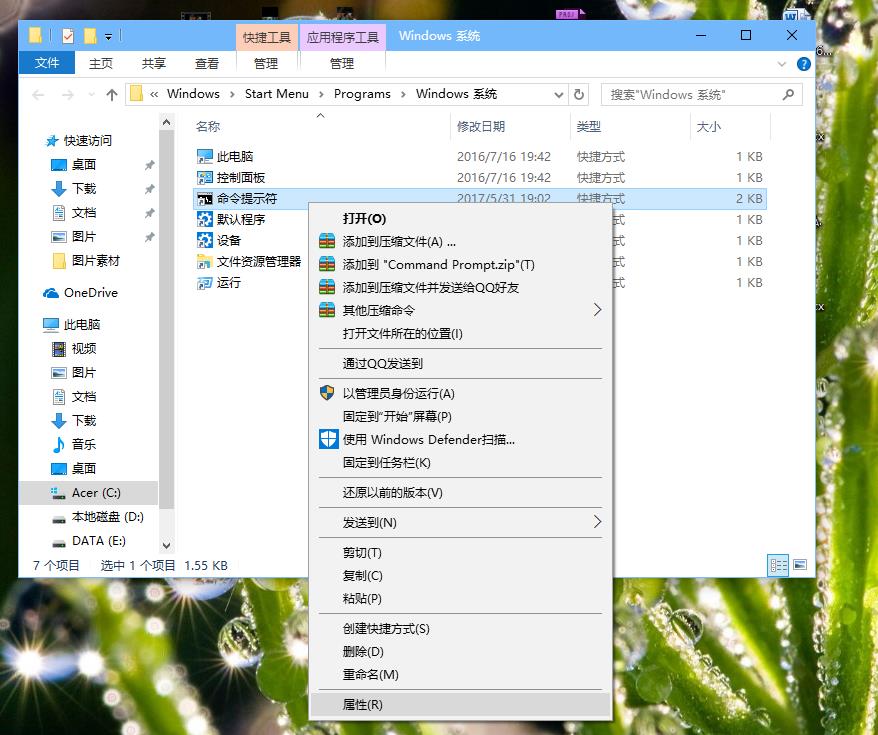
Task: Select Acer (C:) drive in sidebar
Action: [96, 493]
